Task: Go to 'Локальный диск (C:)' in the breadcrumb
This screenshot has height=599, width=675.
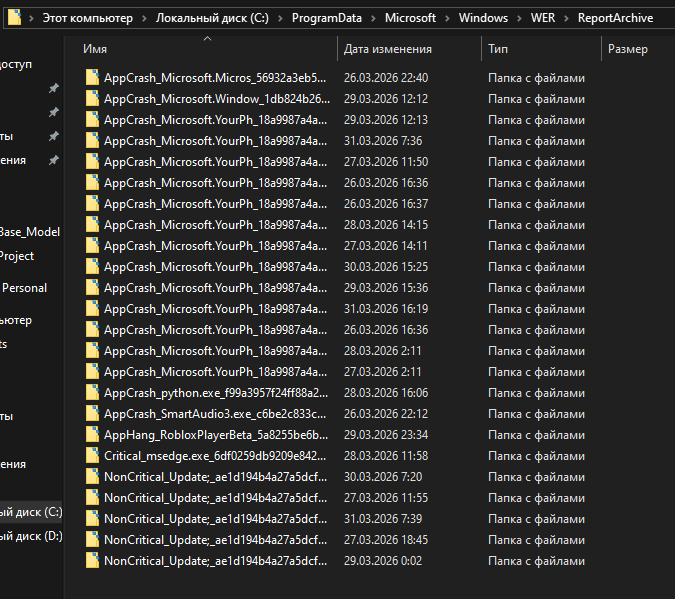Action: (x=212, y=18)
